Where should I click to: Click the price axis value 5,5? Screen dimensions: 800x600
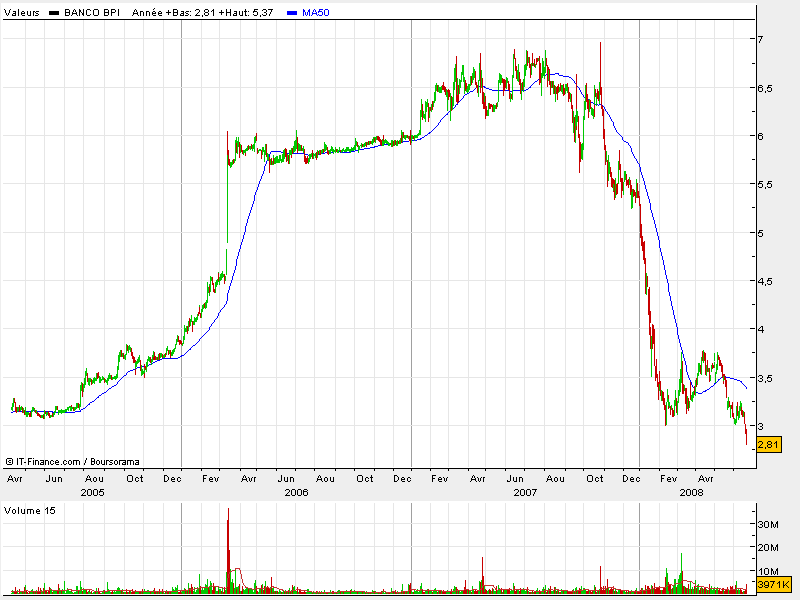(765, 185)
